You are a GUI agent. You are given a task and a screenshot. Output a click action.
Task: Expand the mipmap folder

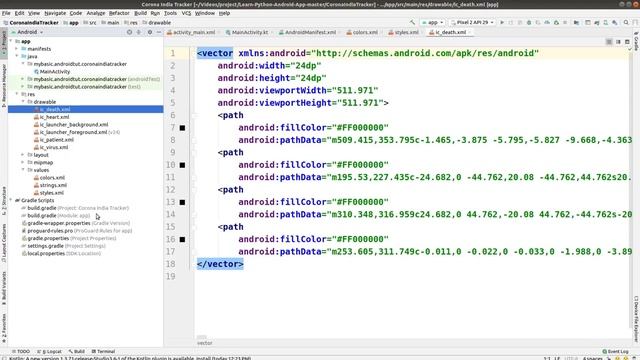[x=23, y=162]
